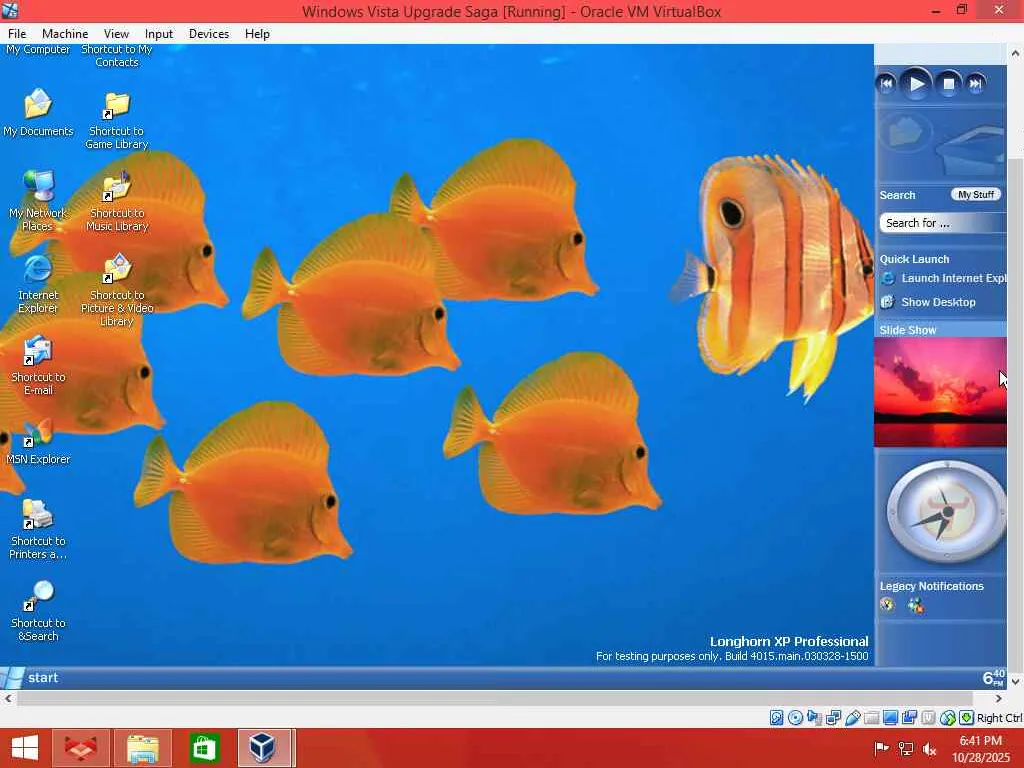Image resolution: width=1024 pixels, height=768 pixels.
Task: Click VirtualBox network status icon
Action: [x=833, y=718]
